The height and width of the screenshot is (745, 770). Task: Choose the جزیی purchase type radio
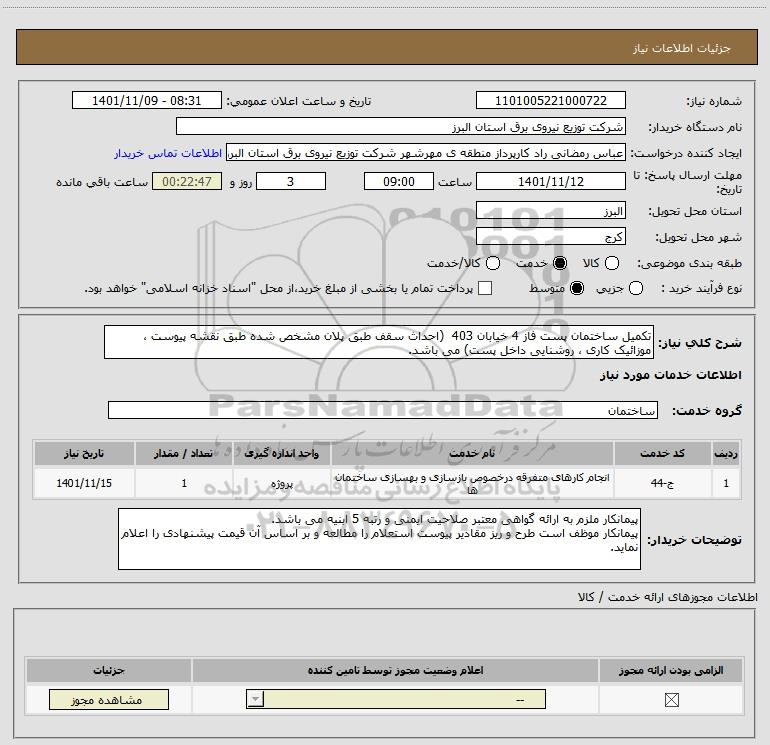coord(636,288)
